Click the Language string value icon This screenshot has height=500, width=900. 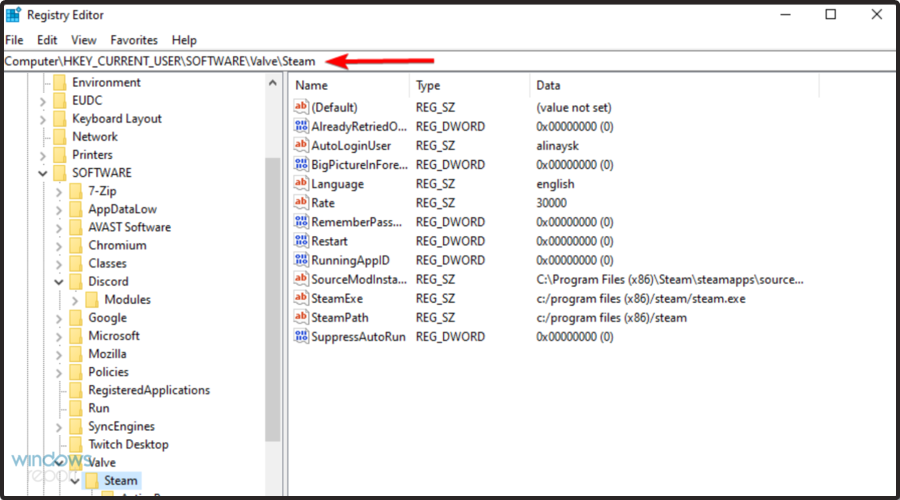click(301, 183)
